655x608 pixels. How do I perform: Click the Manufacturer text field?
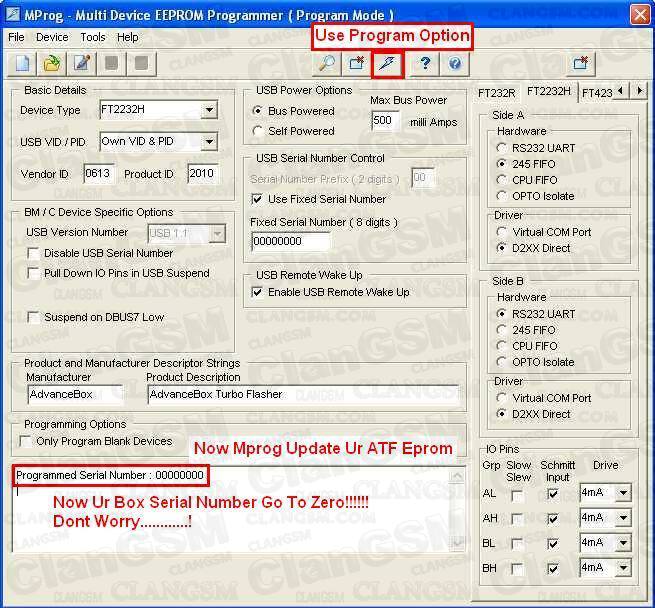75,394
